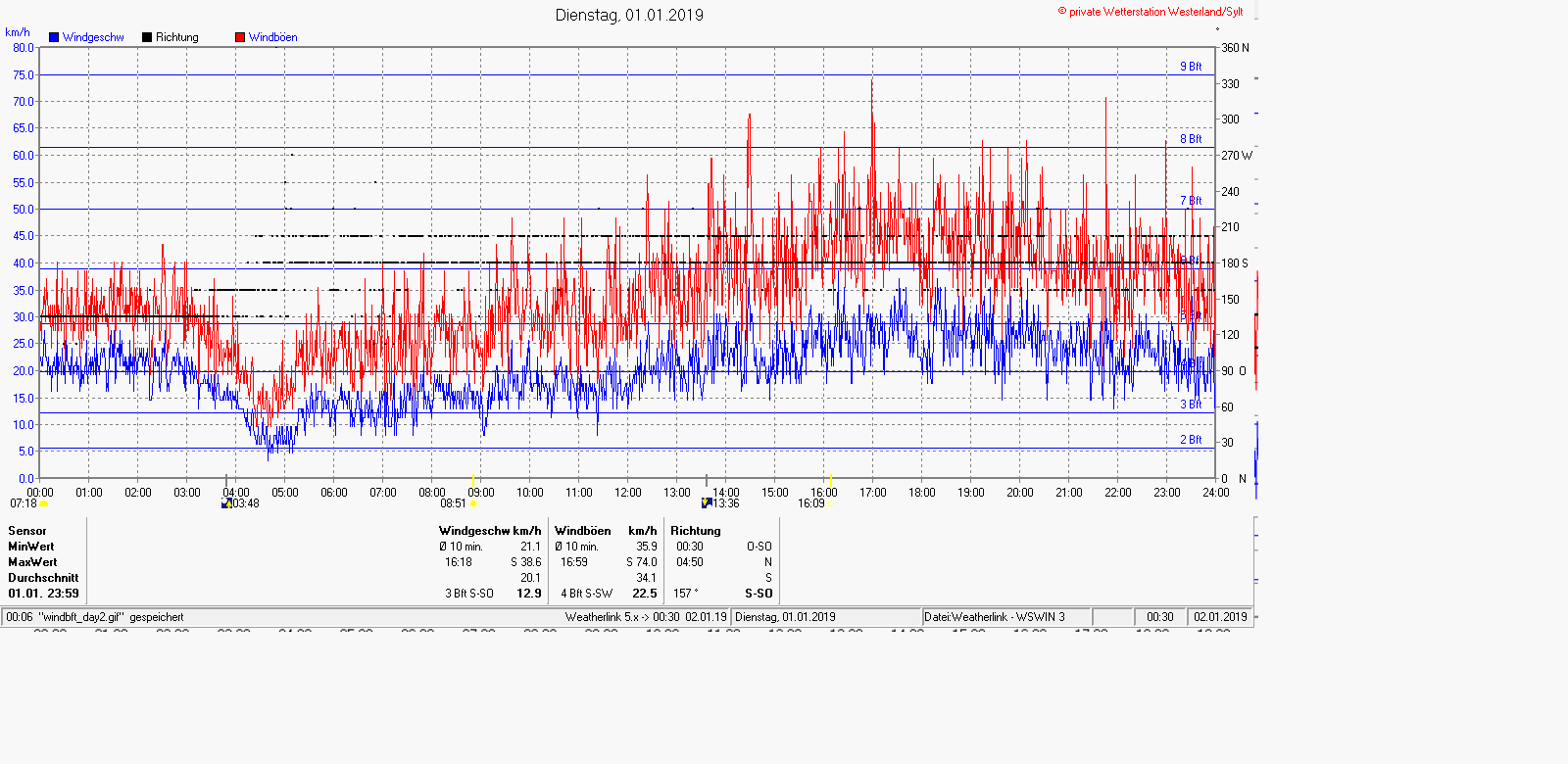Click the 157 ° direction reading

[686, 594]
